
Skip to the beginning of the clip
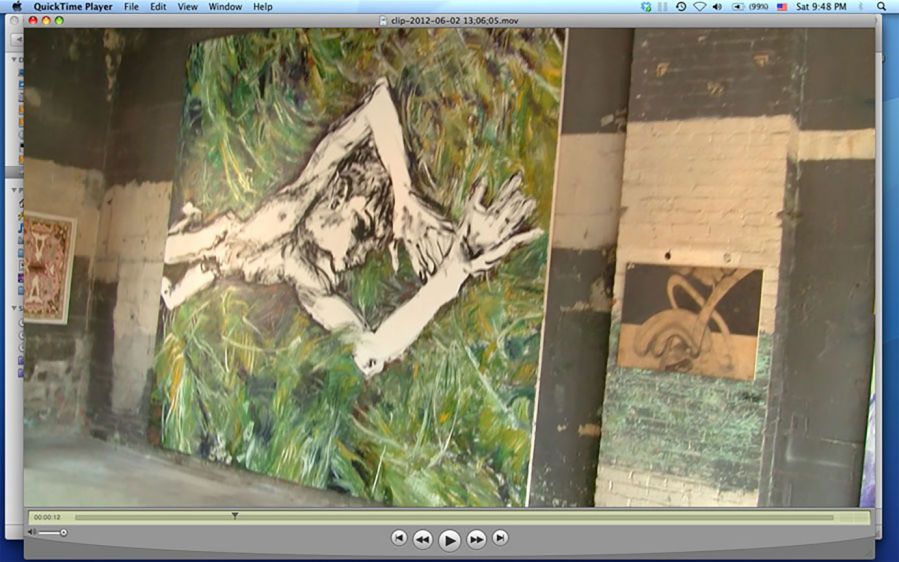[399, 538]
